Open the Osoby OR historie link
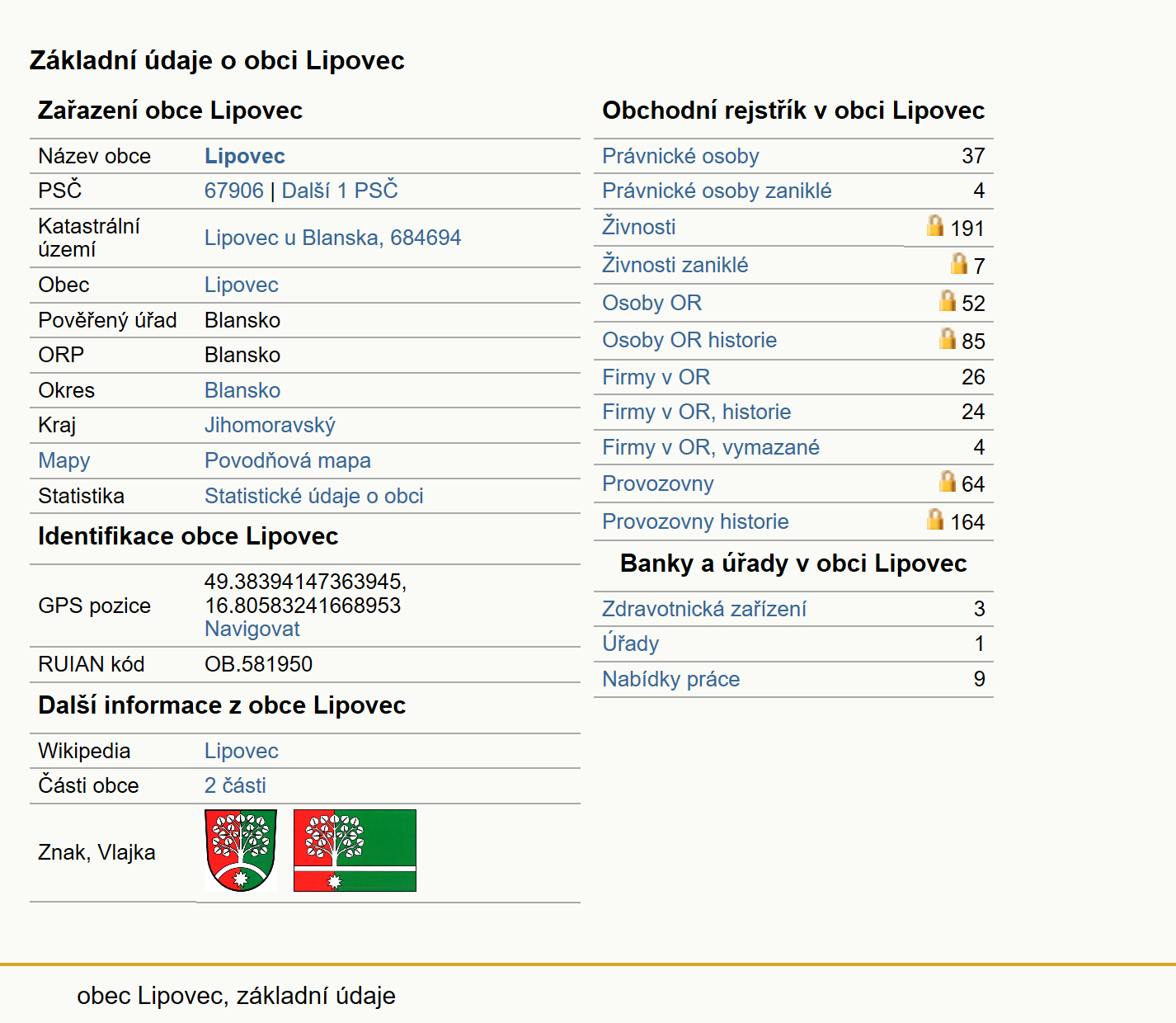 coord(689,340)
